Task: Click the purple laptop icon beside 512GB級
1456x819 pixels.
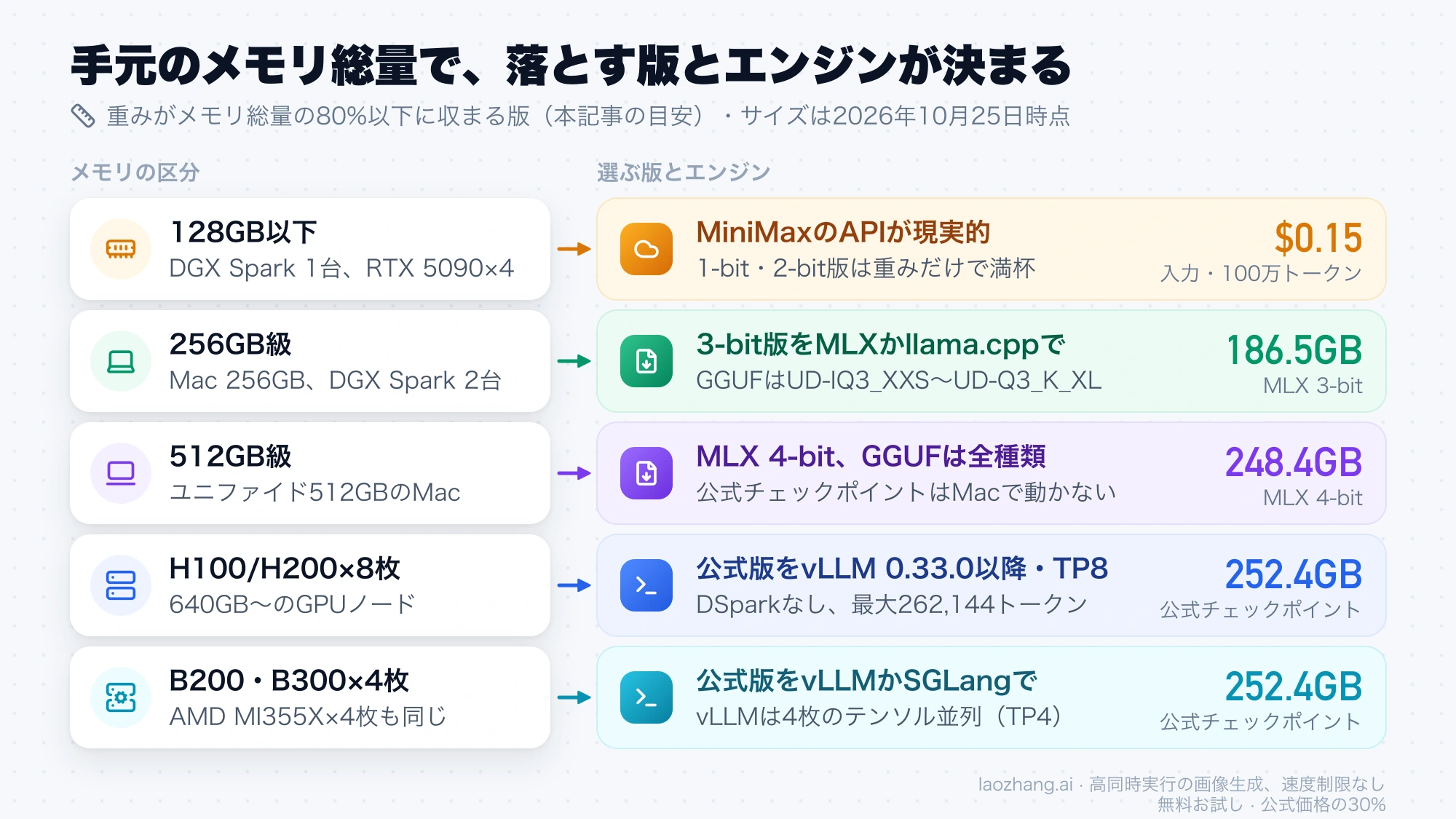Action: (x=121, y=473)
